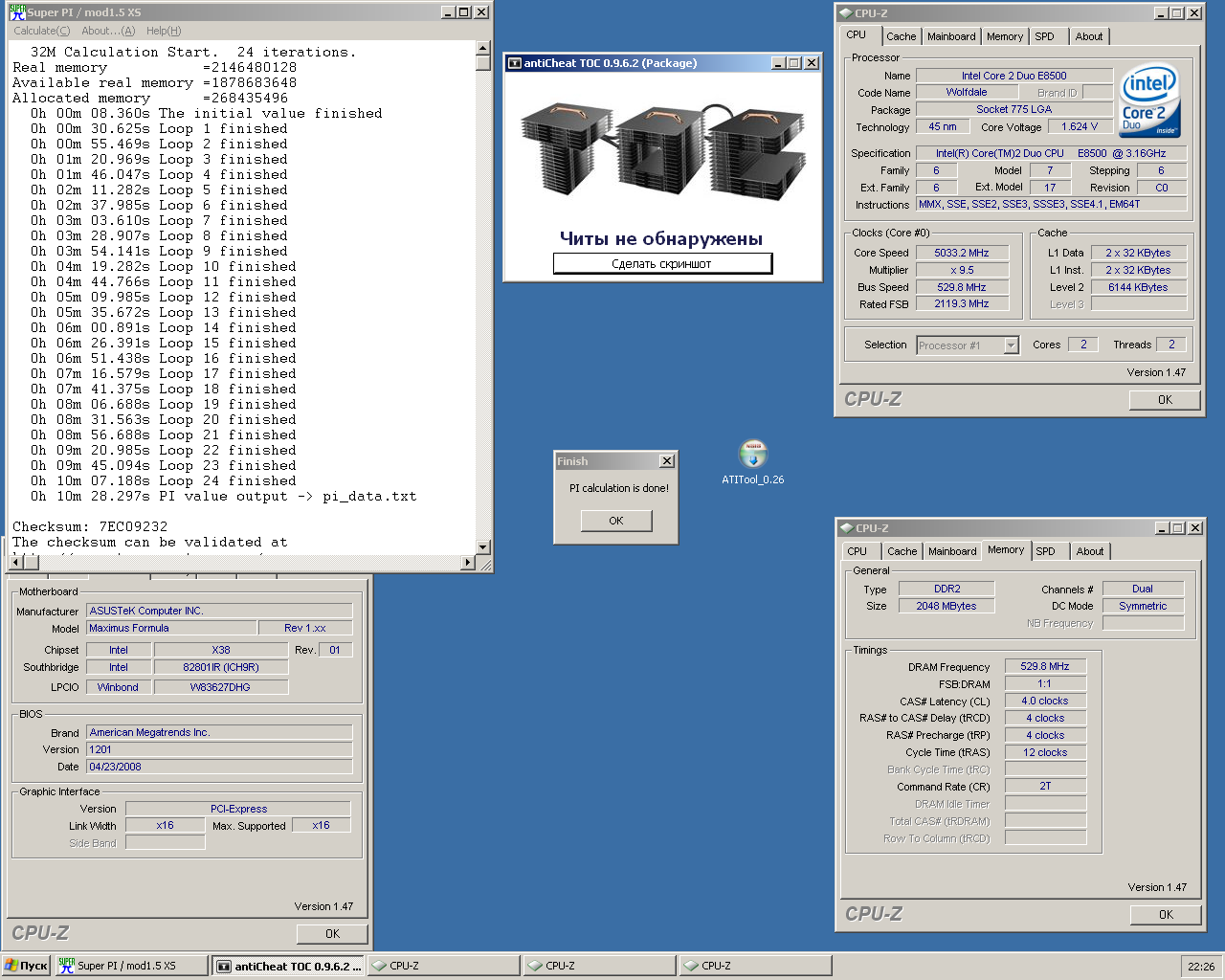Select CPU tab in top CPU-Z window
Image resolution: width=1225 pixels, height=980 pixels.
coord(857,34)
